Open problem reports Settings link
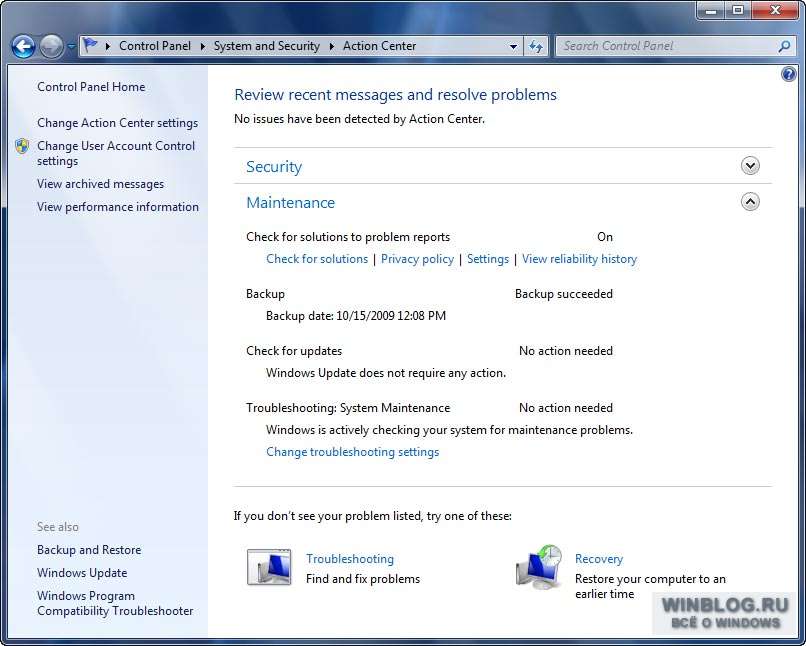The height and width of the screenshot is (646, 806). point(488,259)
